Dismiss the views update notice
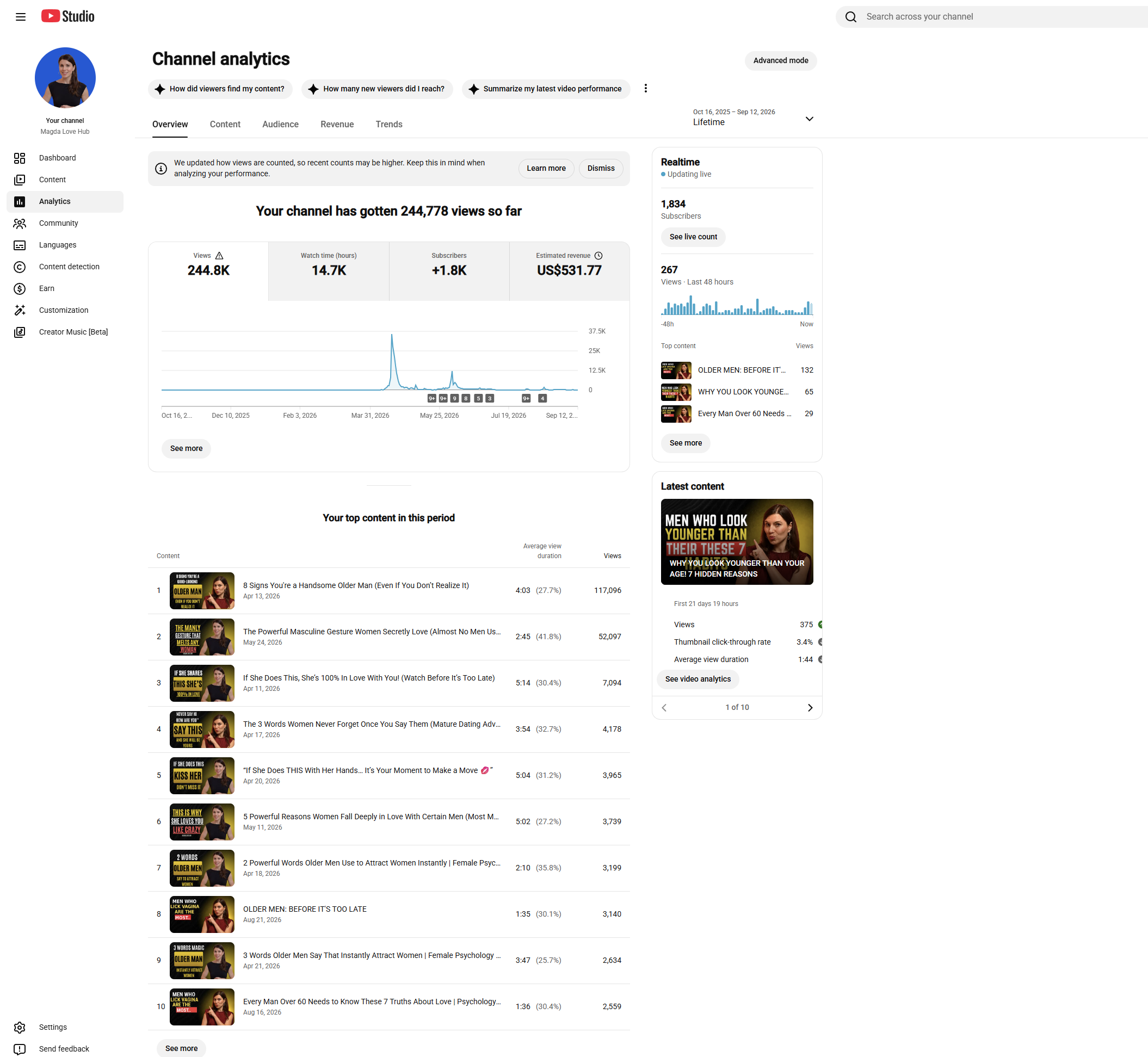Screen dimensions: 1148x1057 point(601,168)
